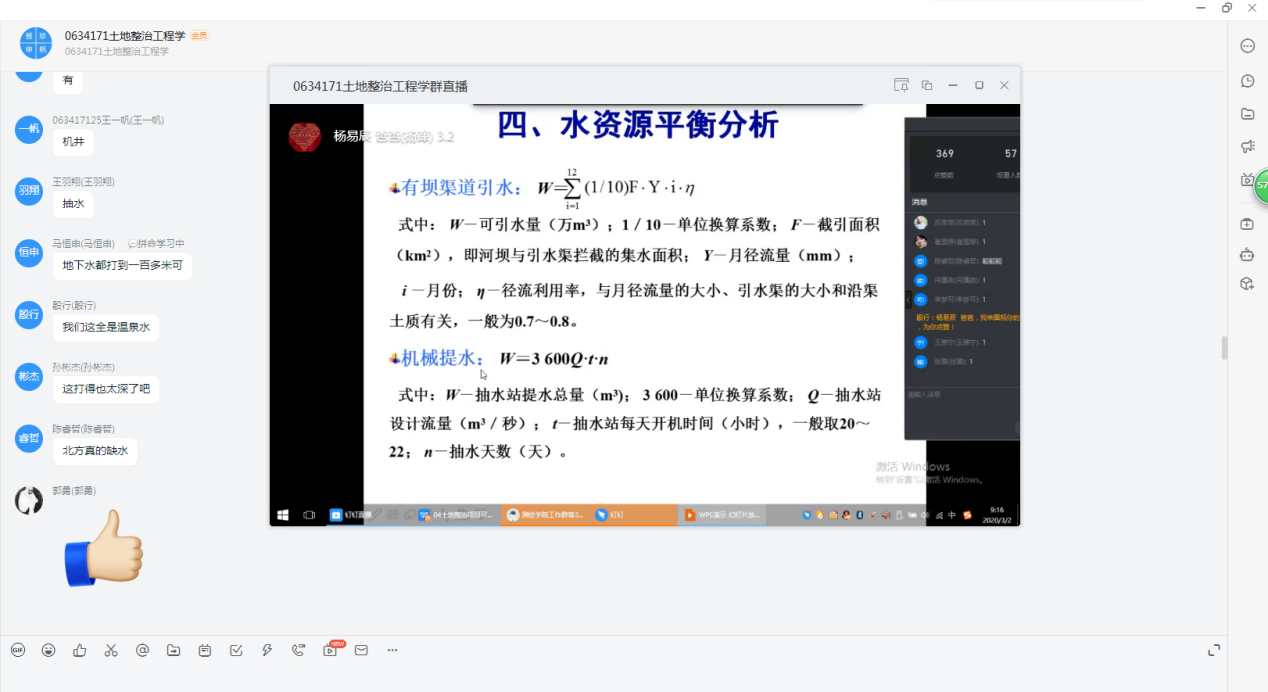Open the video recording tool with NEW badge
The height and width of the screenshot is (692, 1268).
pyautogui.click(x=329, y=650)
